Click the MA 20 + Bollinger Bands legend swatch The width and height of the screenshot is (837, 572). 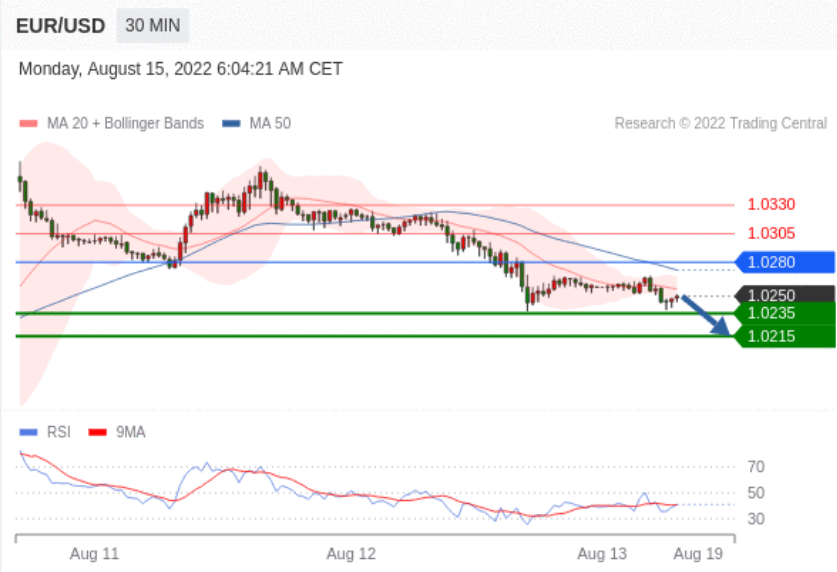pyautogui.click(x=28, y=123)
